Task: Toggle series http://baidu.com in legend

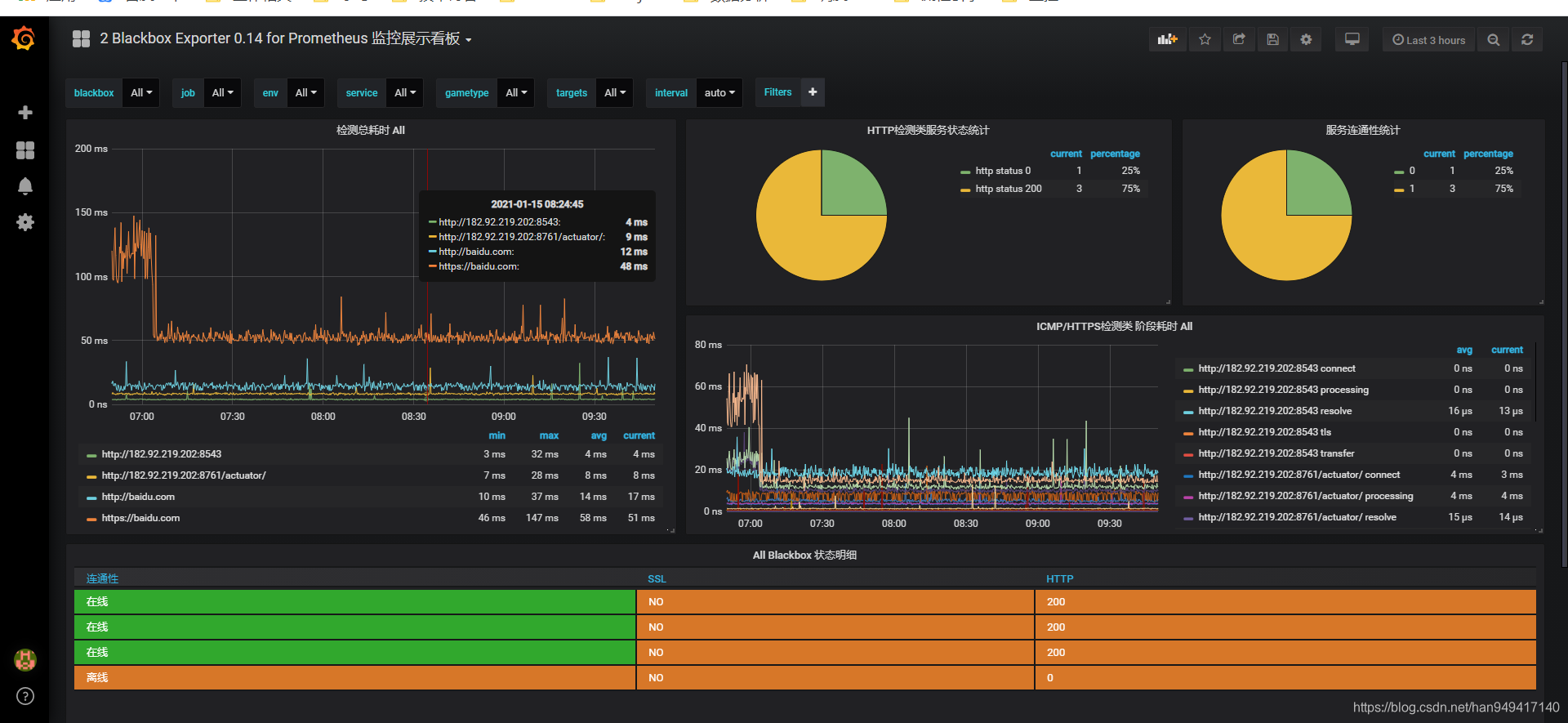Action: pyautogui.click(x=138, y=497)
